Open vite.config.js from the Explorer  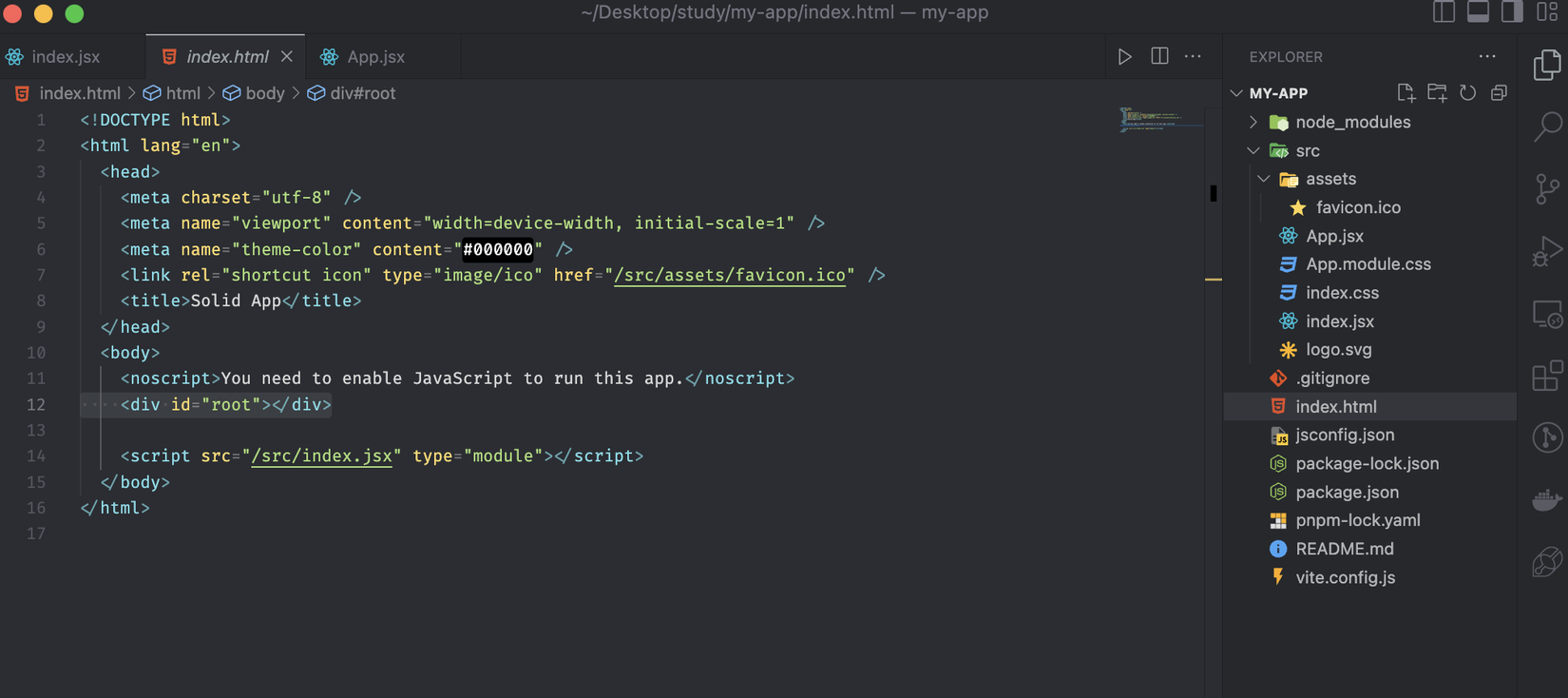[1345, 577]
